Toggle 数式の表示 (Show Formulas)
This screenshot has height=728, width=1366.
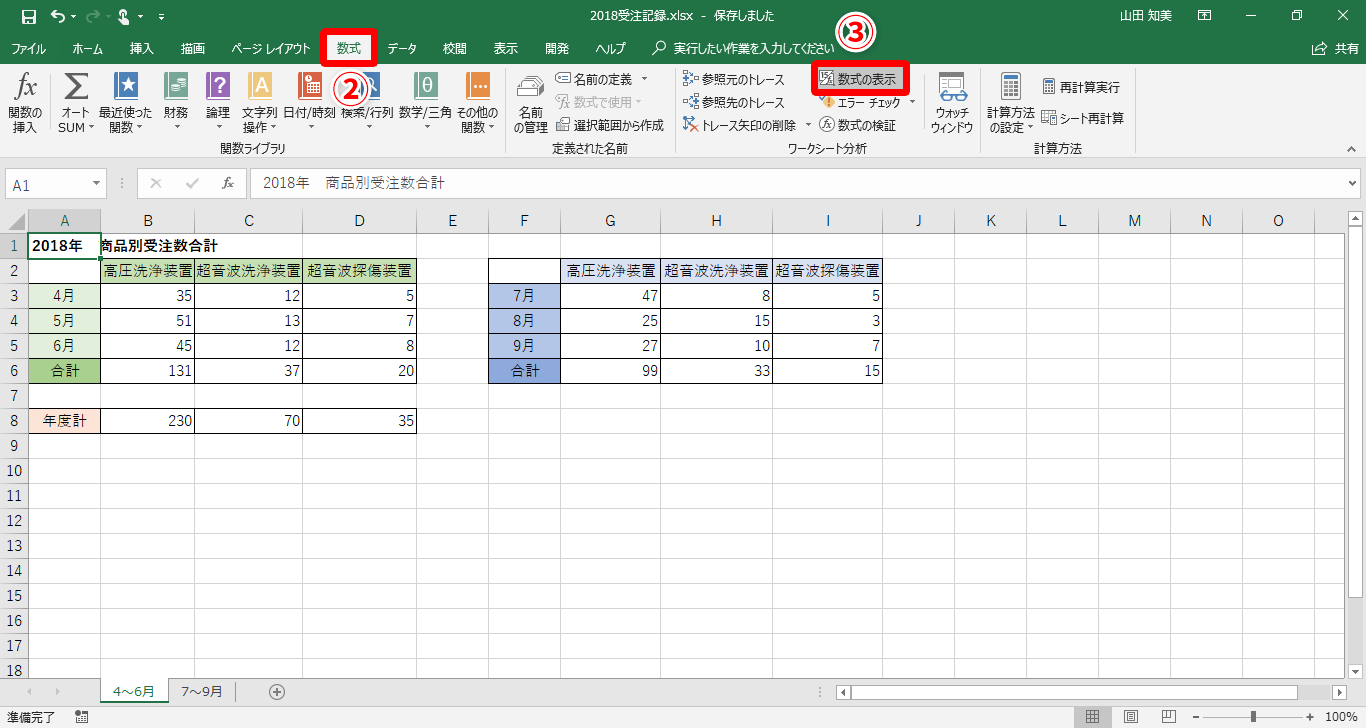tap(860, 79)
